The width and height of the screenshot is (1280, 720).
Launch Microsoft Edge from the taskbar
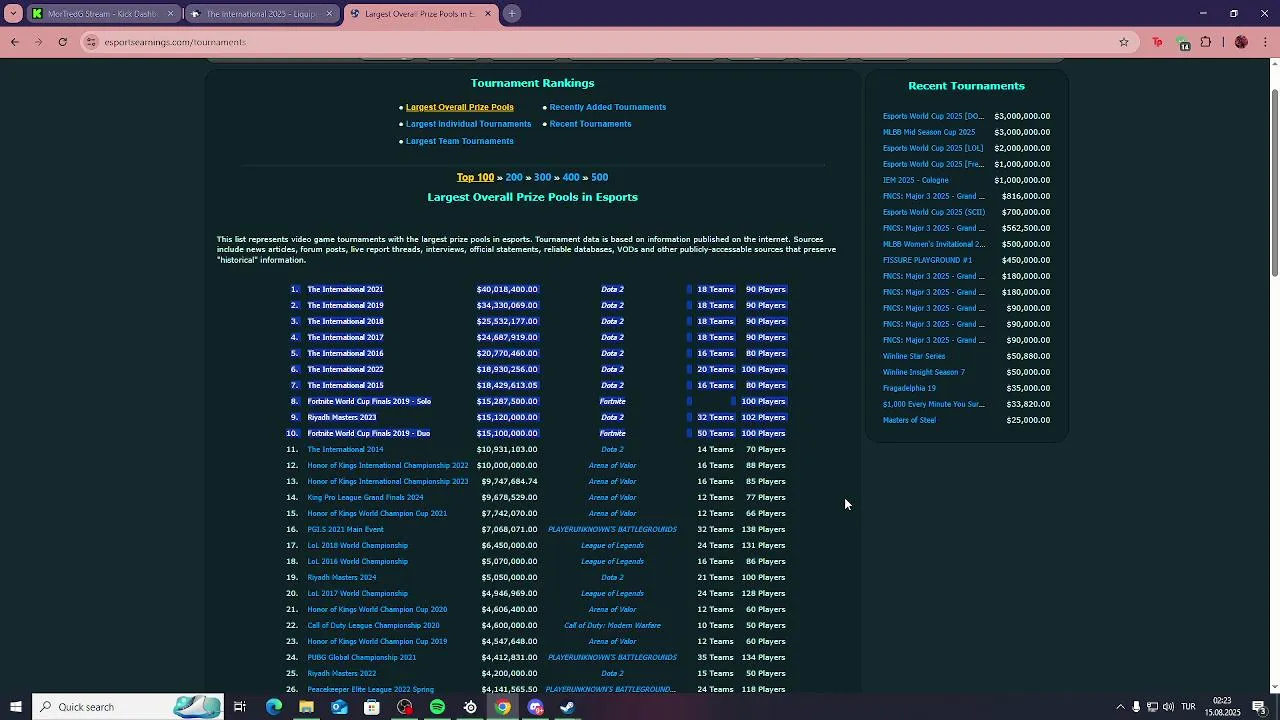[274, 707]
